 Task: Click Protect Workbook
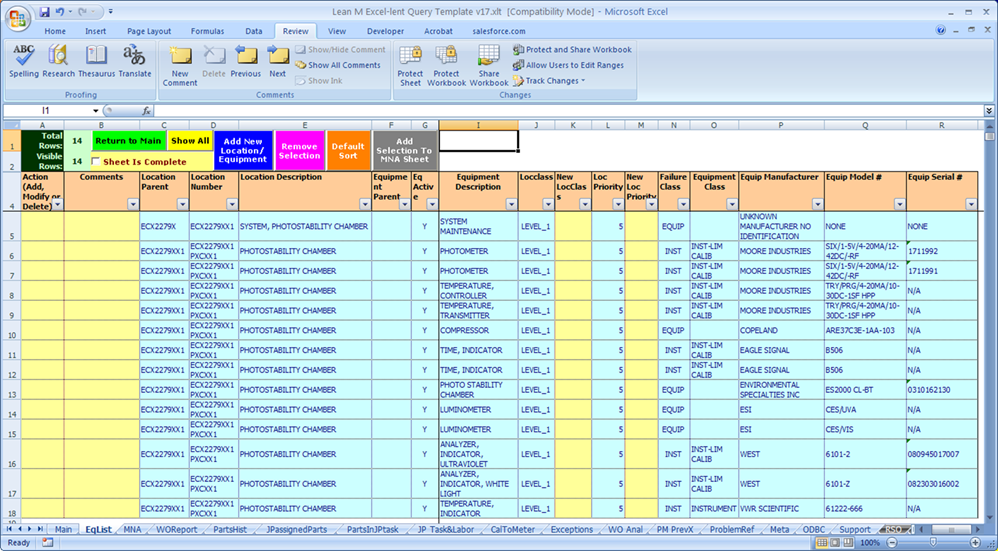(x=446, y=66)
